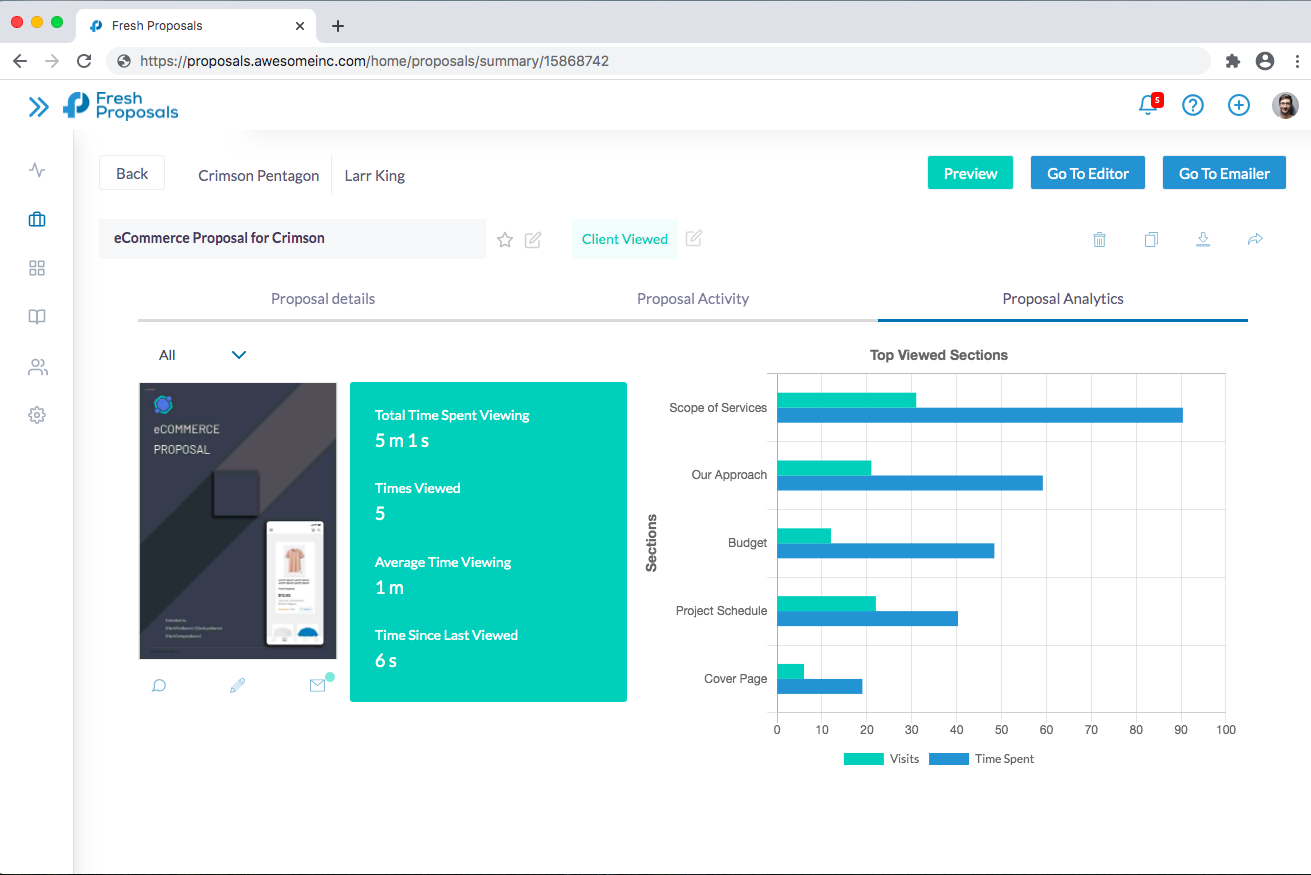Image resolution: width=1311 pixels, height=875 pixels.
Task: Edit the Client Viewed status
Action: 694,238
